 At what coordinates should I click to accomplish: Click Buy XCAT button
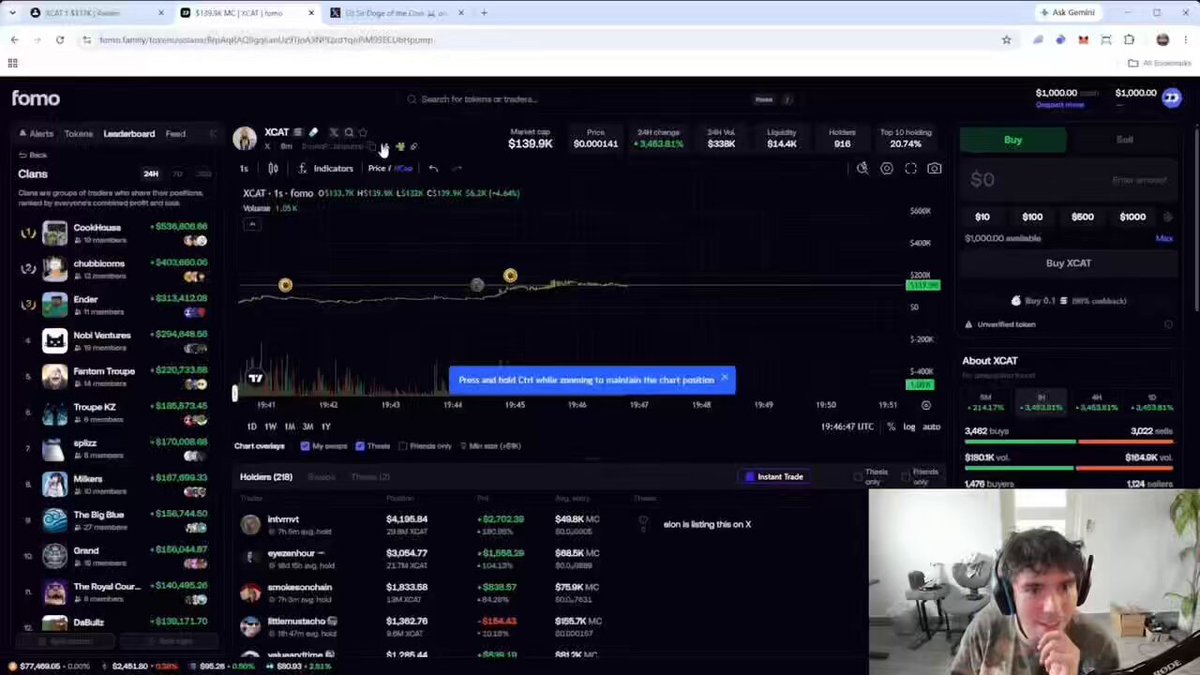pos(1068,263)
